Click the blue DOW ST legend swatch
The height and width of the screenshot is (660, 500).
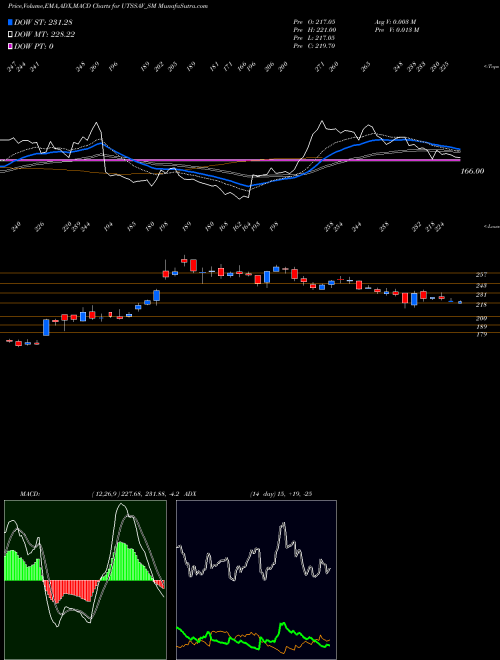(10, 22)
